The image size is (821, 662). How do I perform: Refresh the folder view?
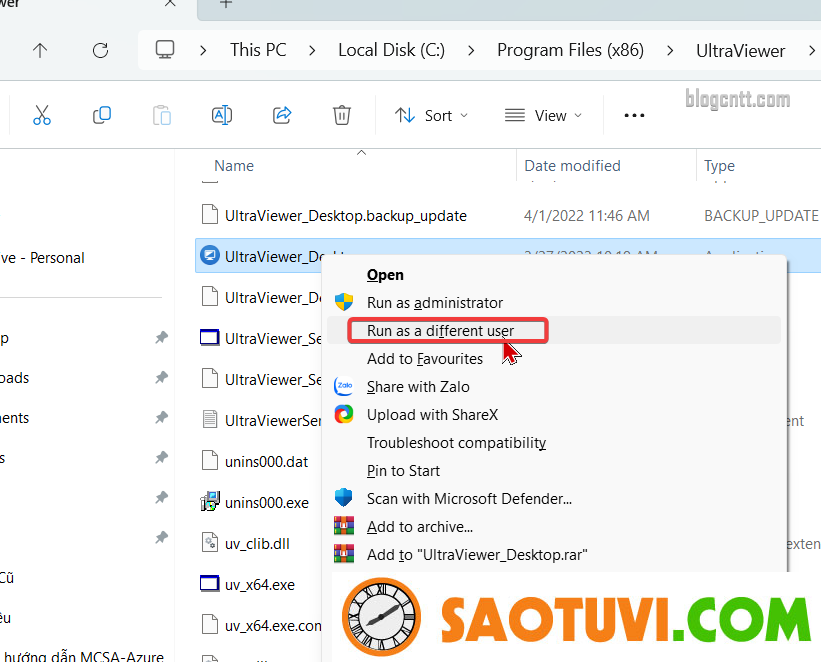(x=101, y=50)
